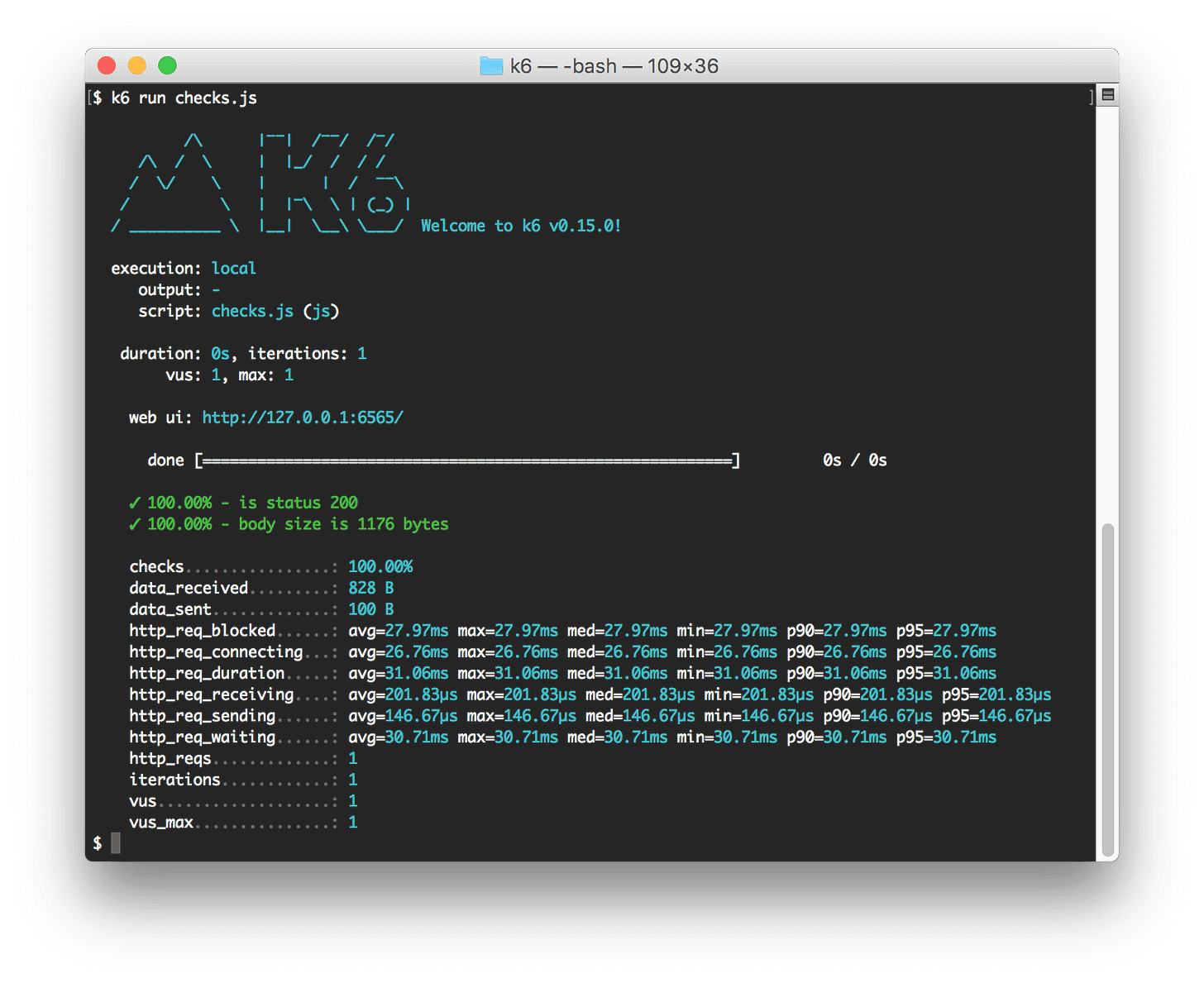Click the split pane icon at top right
The image size is (1204, 983).
(x=1108, y=95)
